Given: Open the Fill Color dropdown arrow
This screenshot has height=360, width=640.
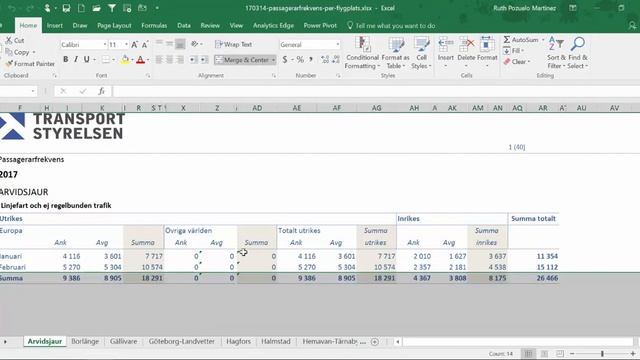Looking at the screenshot, I should click(x=132, y=60).
